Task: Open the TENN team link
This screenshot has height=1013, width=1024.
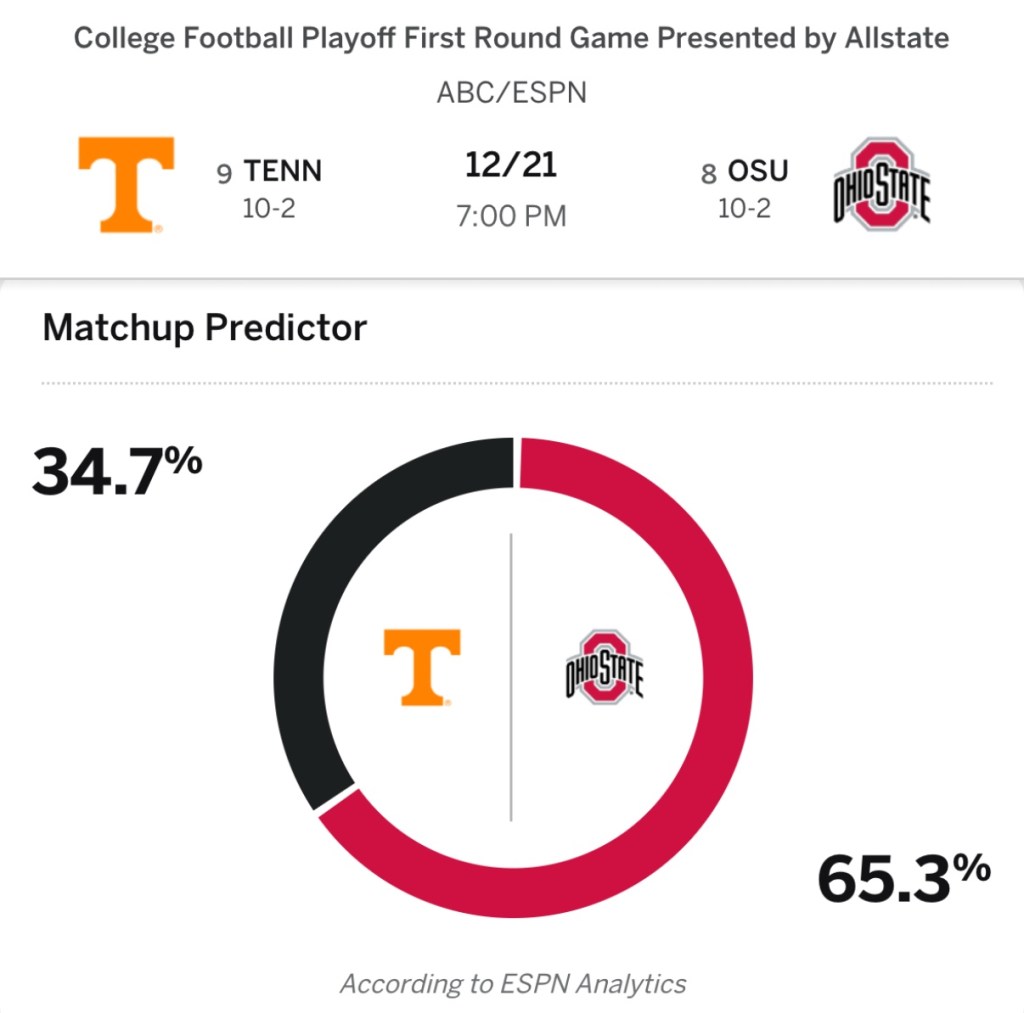Action: pos(283,171)
